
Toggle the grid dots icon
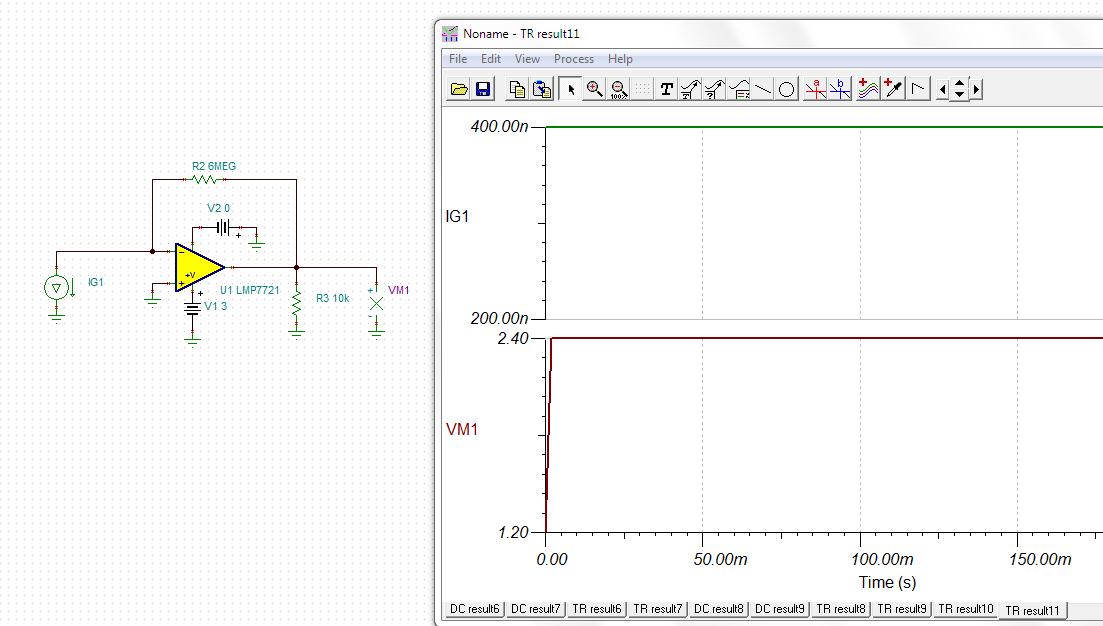pyautogui.click(x=642, y=89)
